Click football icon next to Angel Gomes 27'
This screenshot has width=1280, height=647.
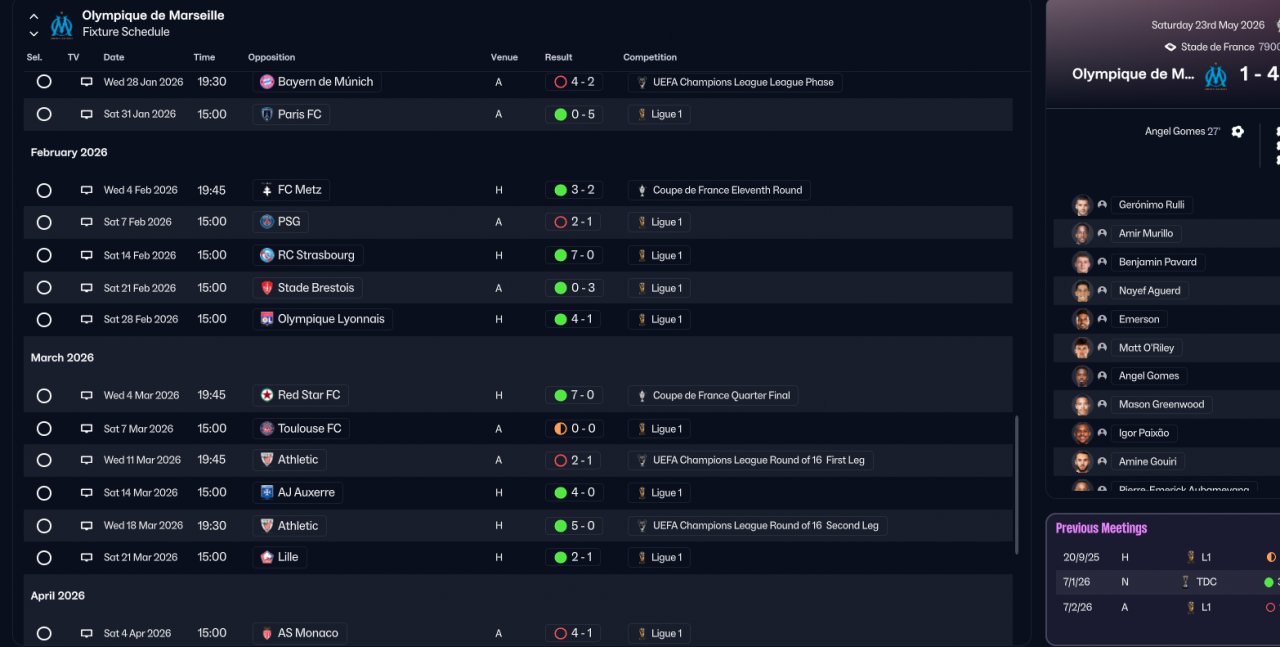pyautogui.click(x=1238, y=132)
